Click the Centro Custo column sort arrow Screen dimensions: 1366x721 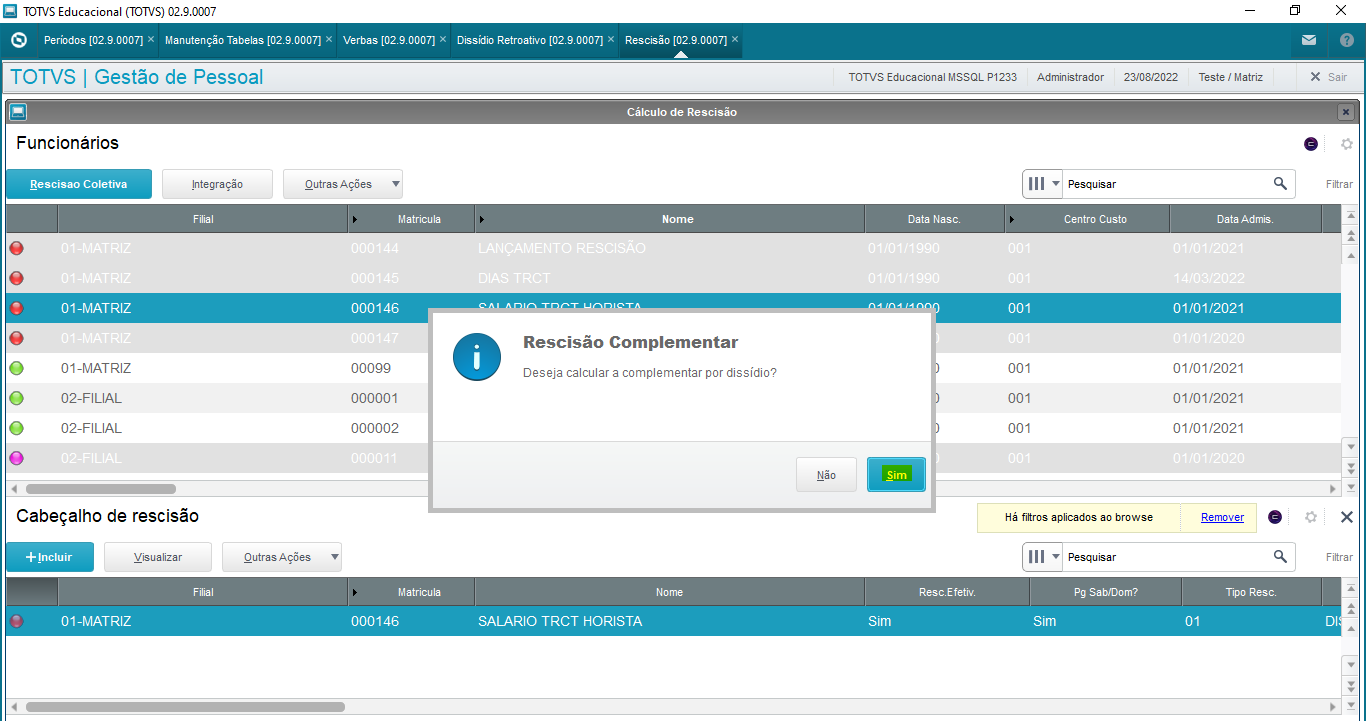click(1012, 219)
